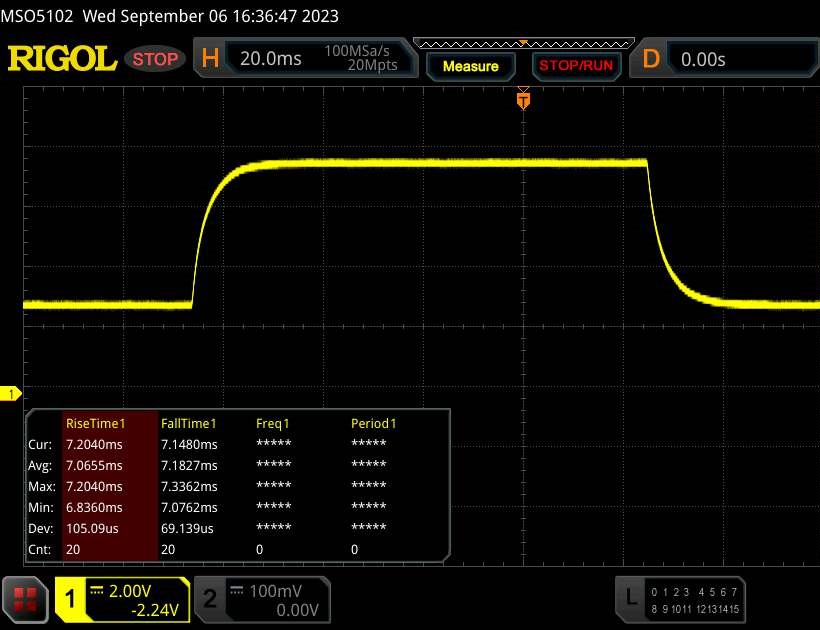Toggle channel 1 using its yellow number badge
820x630 pixels.
(71, 598)
